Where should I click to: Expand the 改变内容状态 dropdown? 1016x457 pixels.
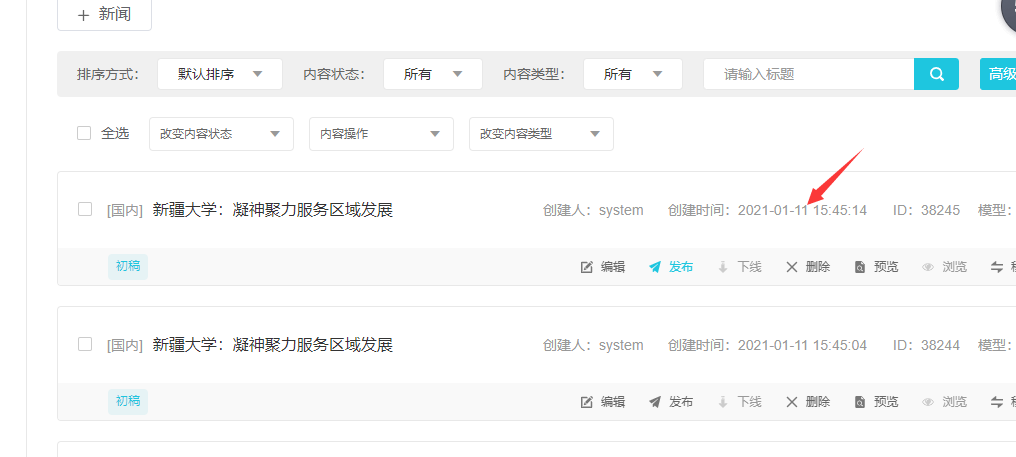(x=222, y=134)
